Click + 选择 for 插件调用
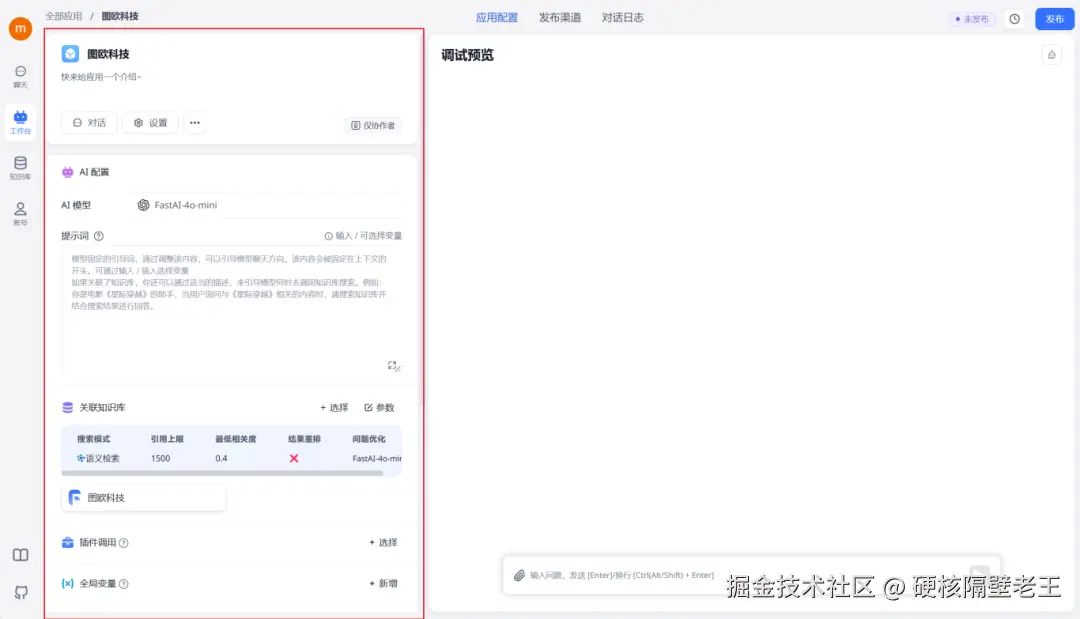1080x619 pixels. (x=384, y=543)
